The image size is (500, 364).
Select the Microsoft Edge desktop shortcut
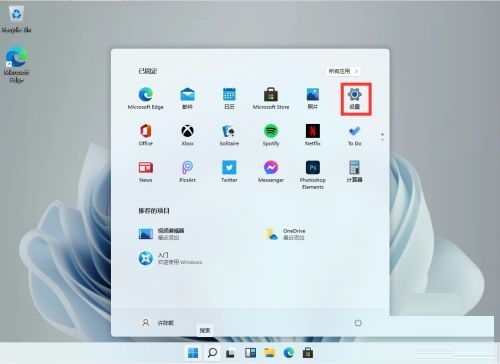[16, 64]
